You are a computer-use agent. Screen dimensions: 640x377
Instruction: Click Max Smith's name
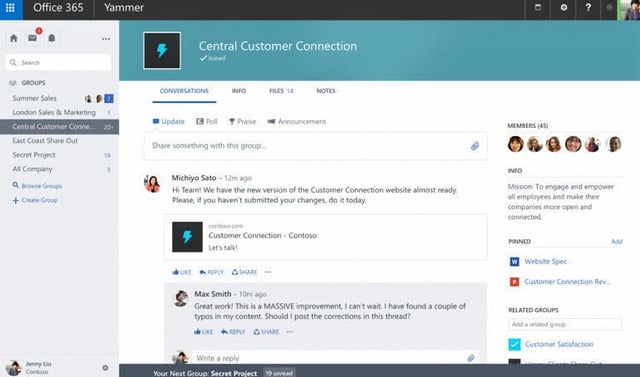pos(213,294)
